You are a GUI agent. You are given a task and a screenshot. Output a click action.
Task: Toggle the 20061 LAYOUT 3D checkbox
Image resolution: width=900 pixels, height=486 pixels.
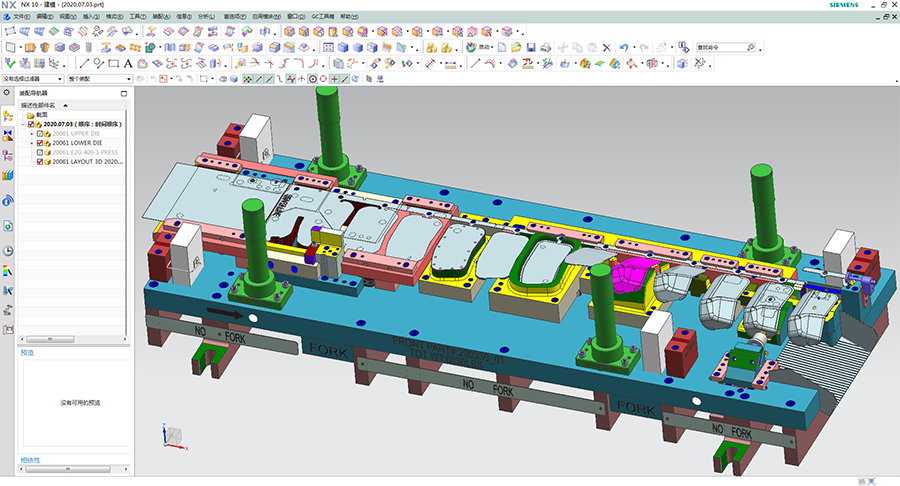click(x=40, y=161)
